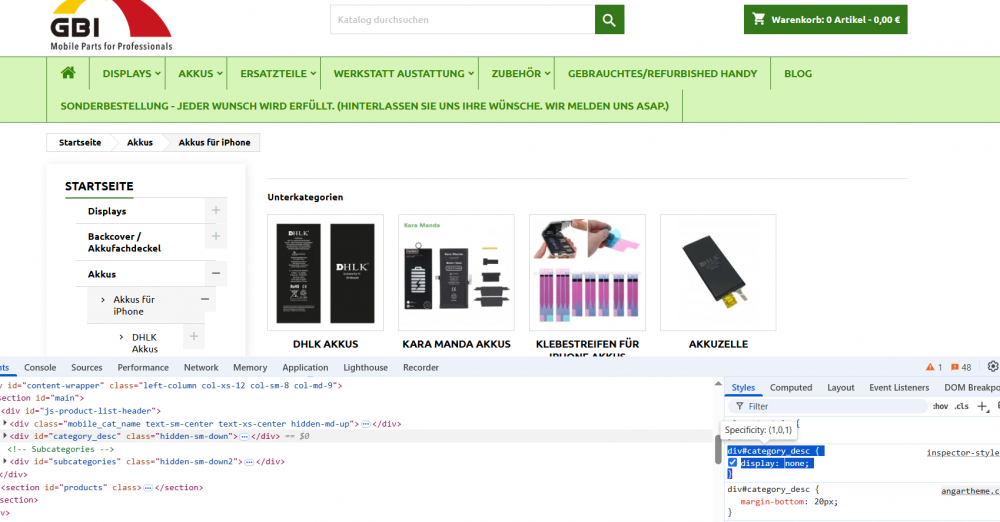Screen dimensions: 1000x522
Task: Click the GBI logo
Action: pos(111,26)
